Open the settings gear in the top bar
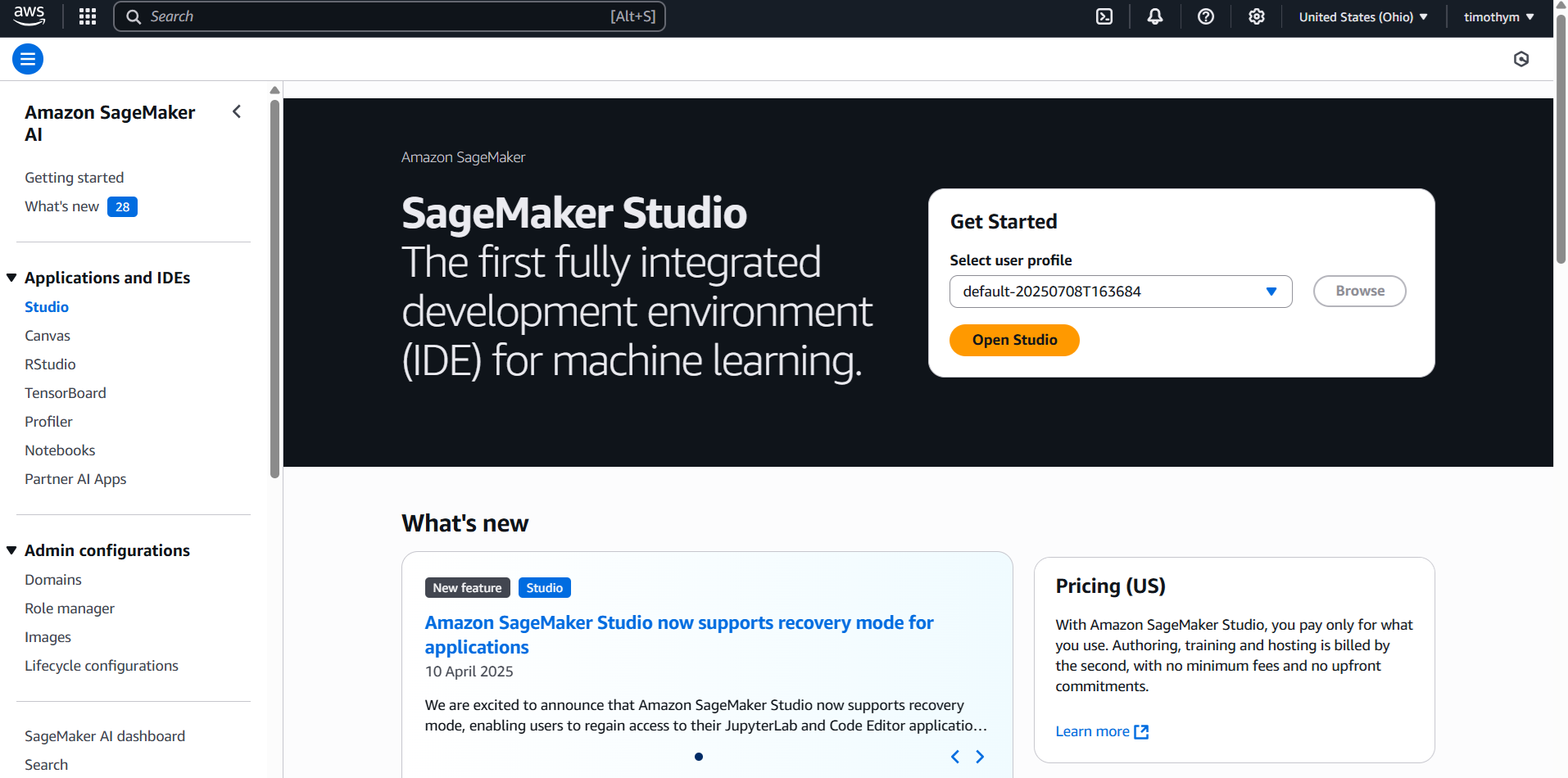 [1257, 16]
